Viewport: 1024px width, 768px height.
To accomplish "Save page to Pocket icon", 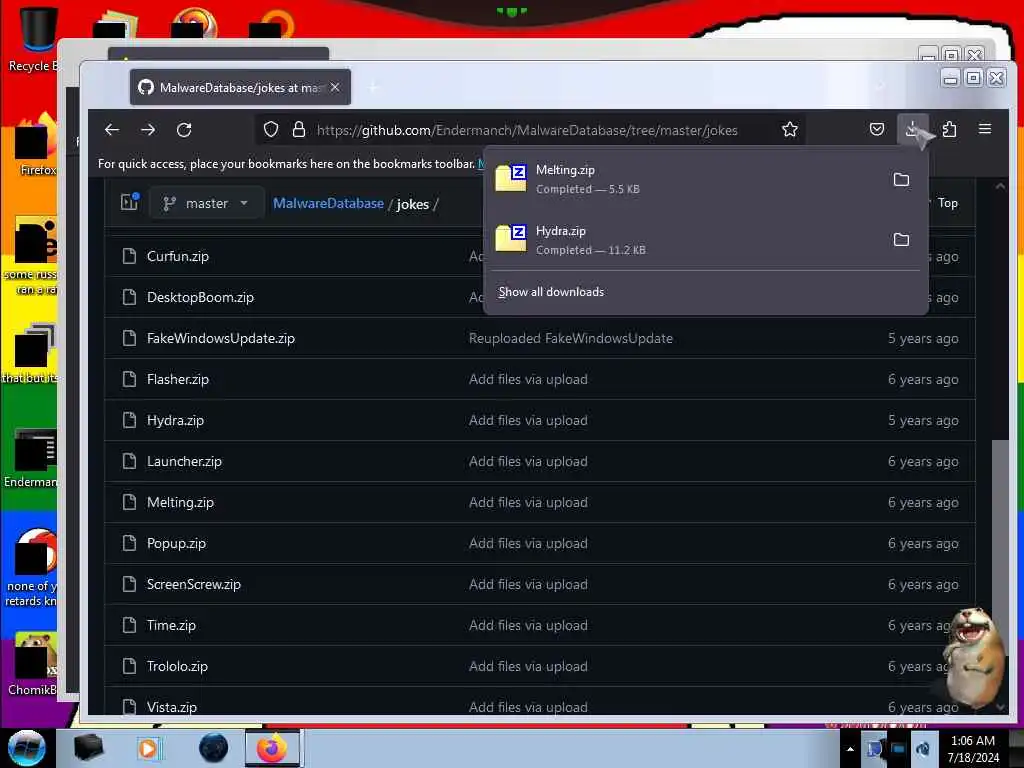I will point(877,129).
